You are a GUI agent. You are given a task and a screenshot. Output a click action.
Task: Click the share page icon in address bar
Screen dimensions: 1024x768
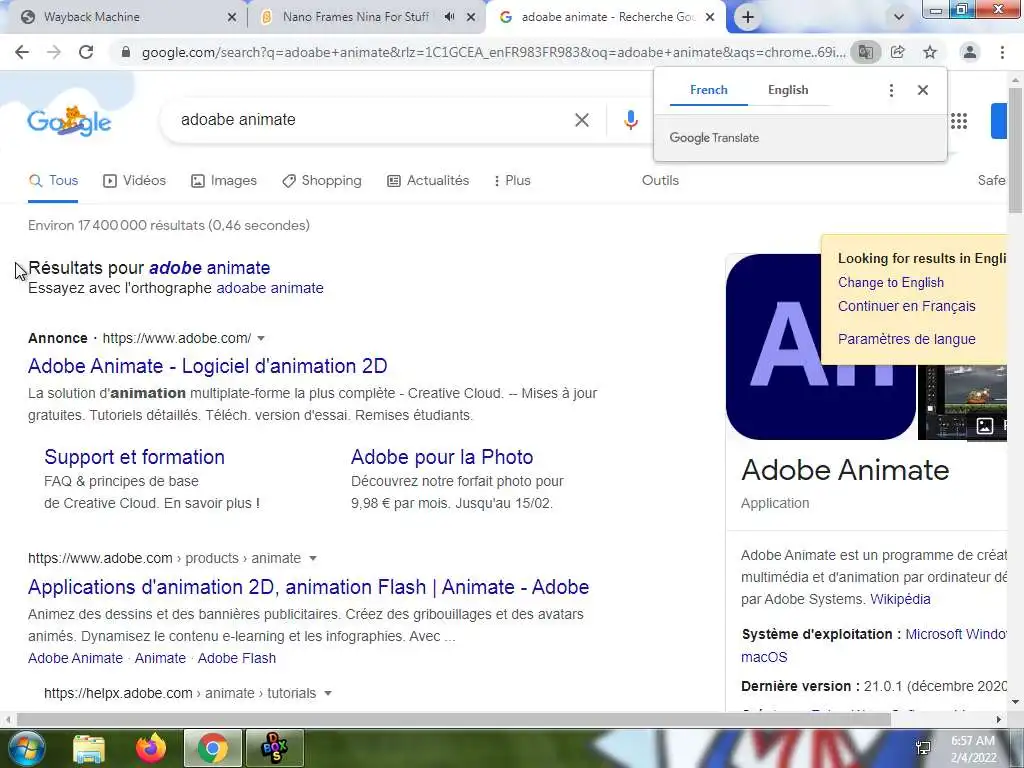point(898,52)
